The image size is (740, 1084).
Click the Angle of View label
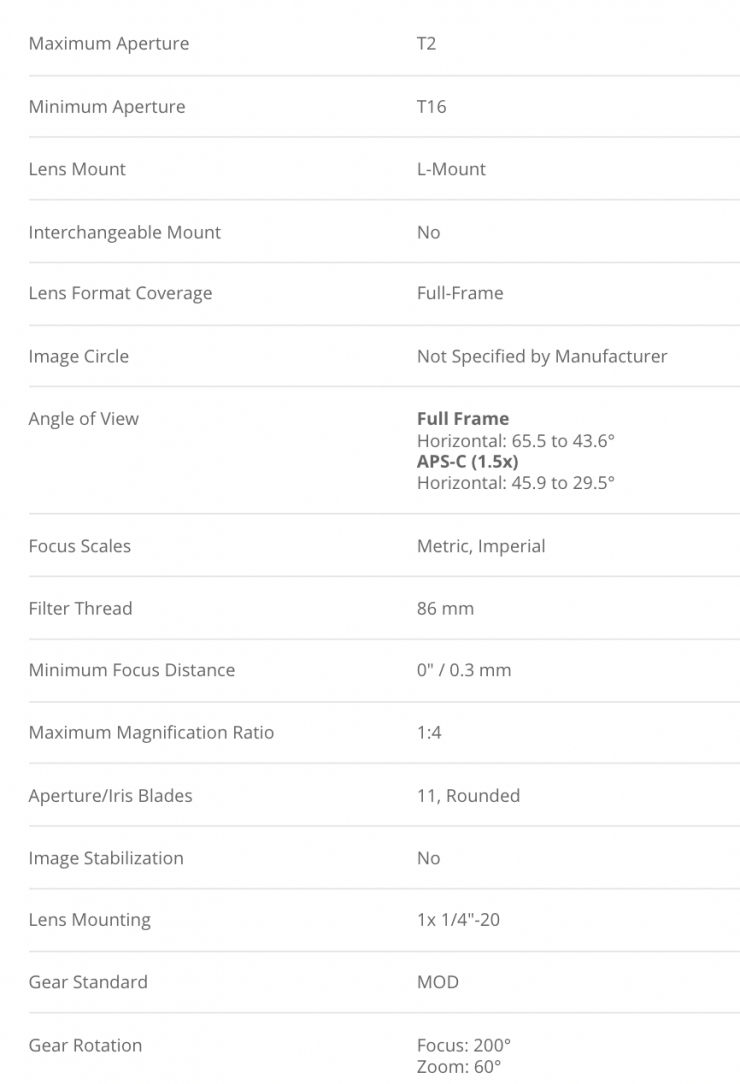(83, 419)
